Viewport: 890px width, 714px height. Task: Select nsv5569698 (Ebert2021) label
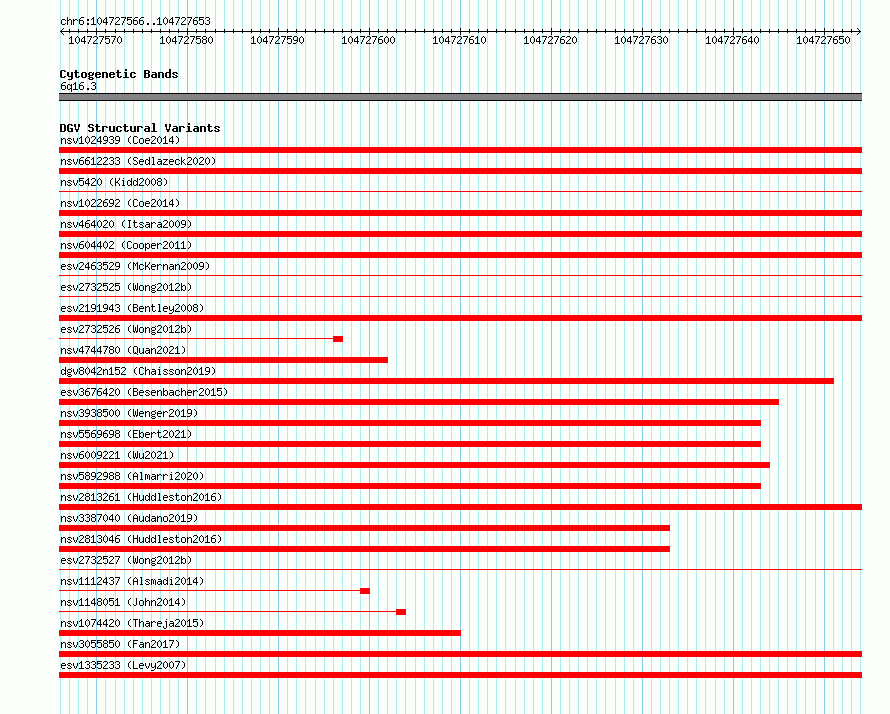coord(126,434)
